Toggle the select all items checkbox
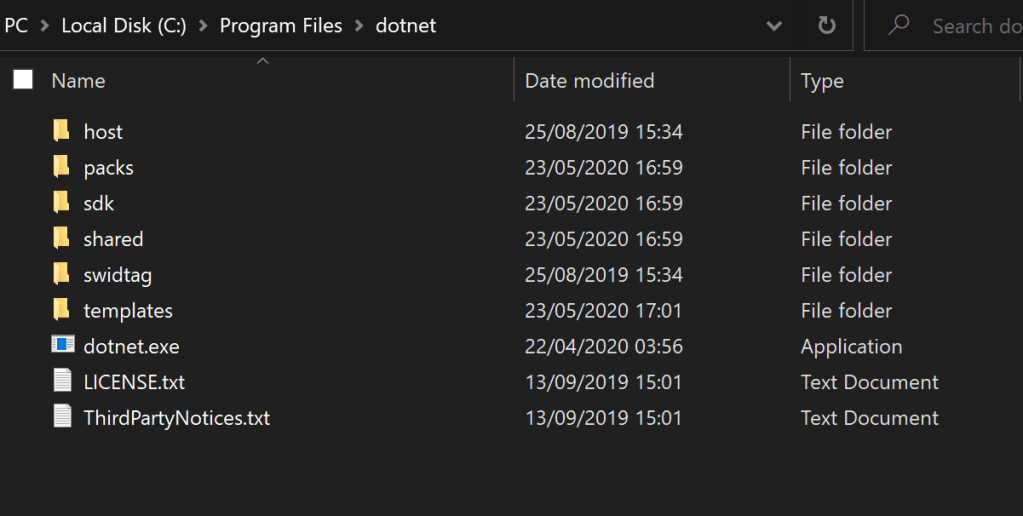The width and height of the screenshot is (1023, 516). point(23,80)
